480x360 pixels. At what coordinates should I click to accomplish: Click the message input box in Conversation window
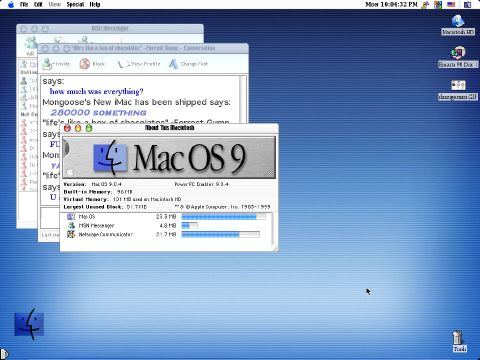point(50,217)
